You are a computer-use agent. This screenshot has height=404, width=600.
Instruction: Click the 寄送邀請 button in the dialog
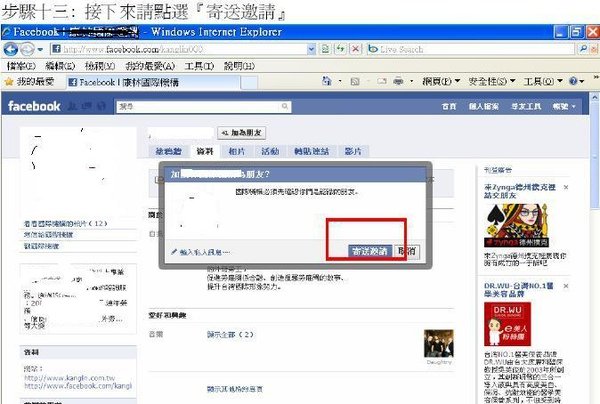(370, 251)
